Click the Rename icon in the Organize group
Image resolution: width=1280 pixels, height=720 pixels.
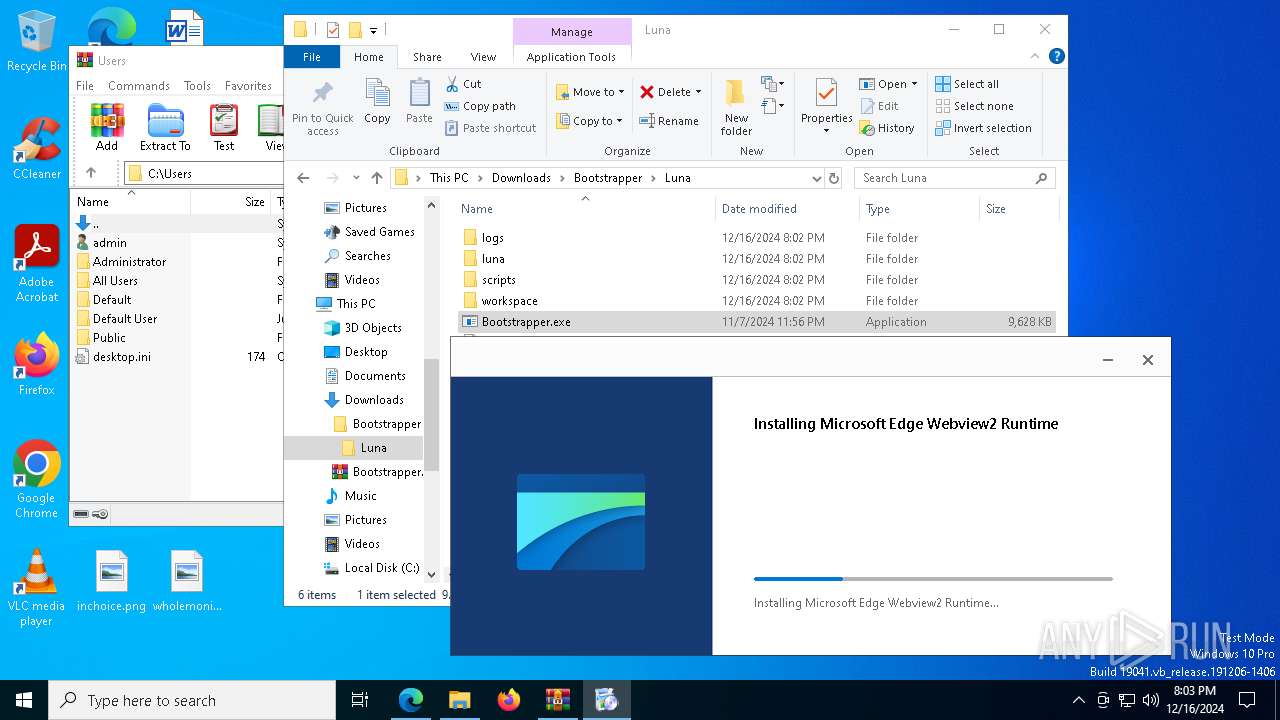pos(647,121)
